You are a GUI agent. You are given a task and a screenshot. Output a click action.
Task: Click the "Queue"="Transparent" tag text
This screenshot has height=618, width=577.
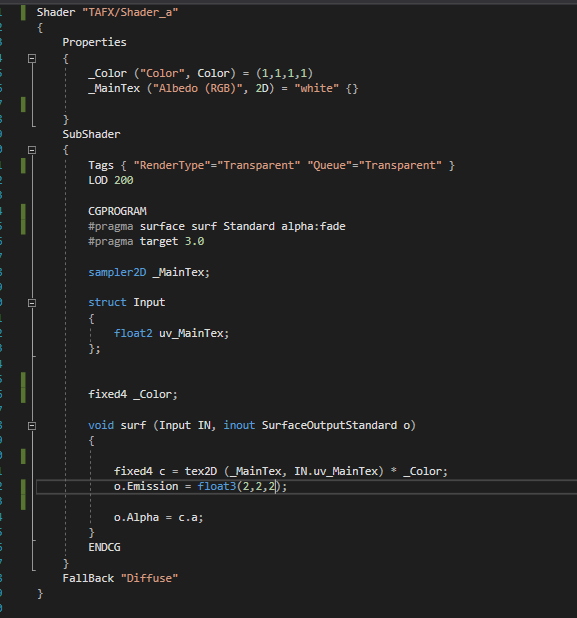tap(374, 165)
